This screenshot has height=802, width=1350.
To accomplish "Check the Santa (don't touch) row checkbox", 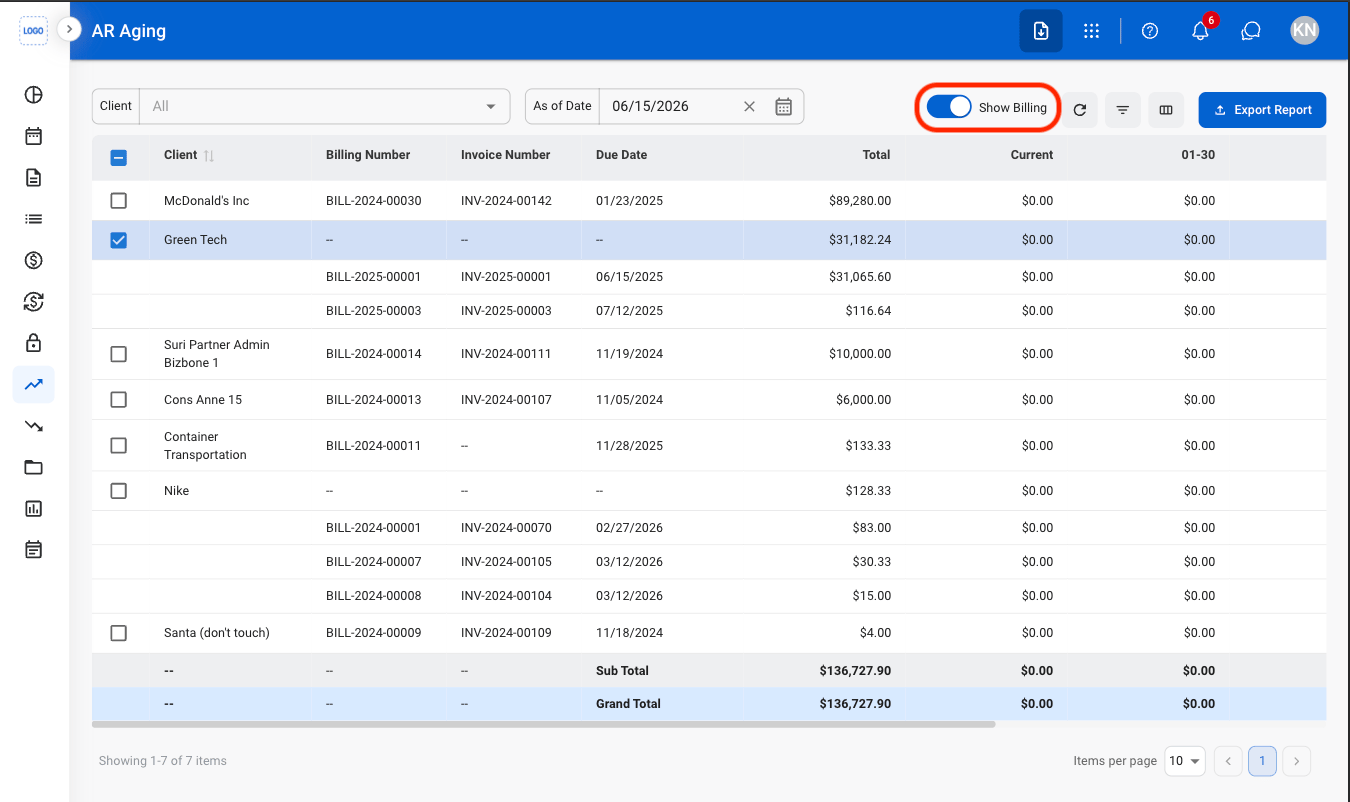I will (118, 633).
